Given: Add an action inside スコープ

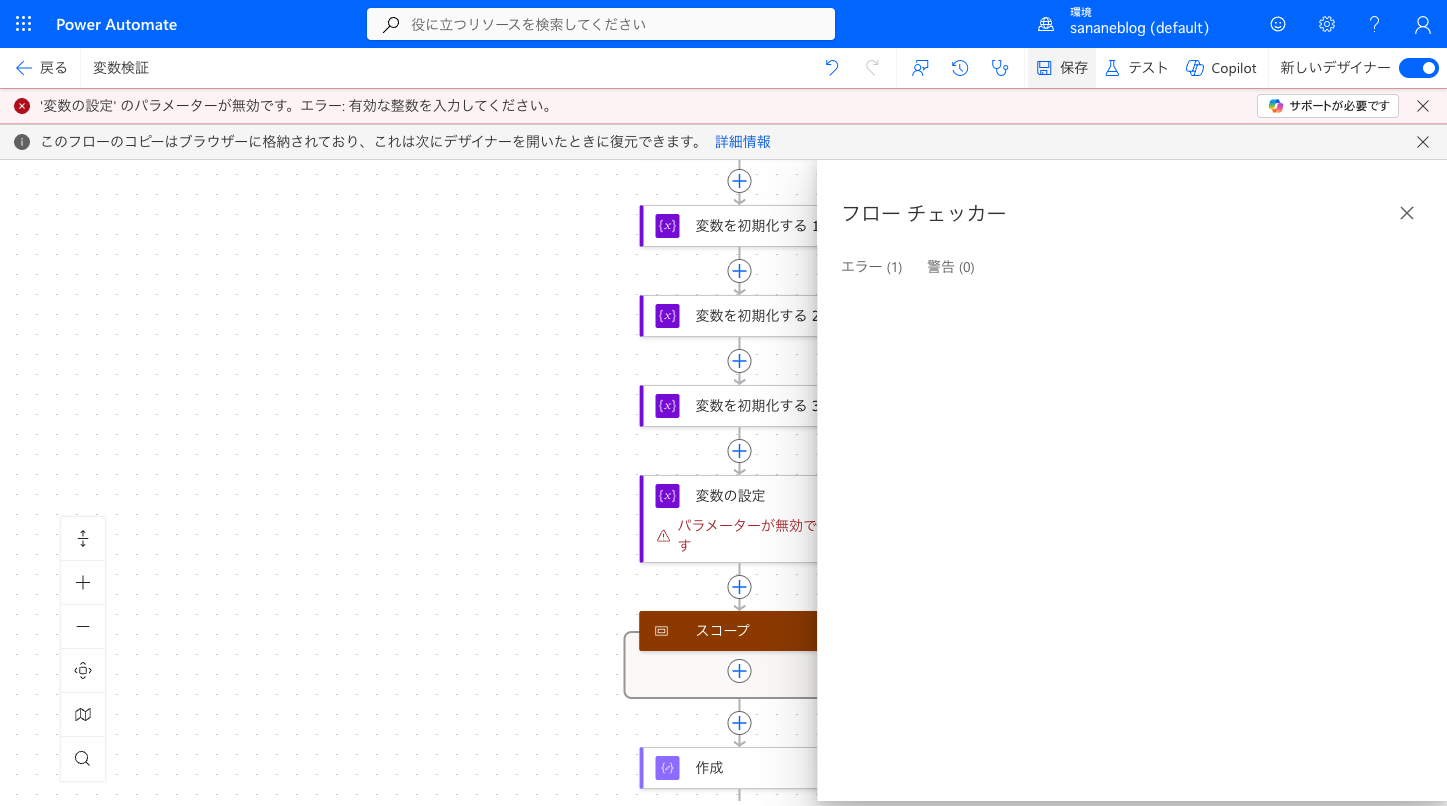Looking at the screenshot, I should pyautogui.click(x=739, y=671).
